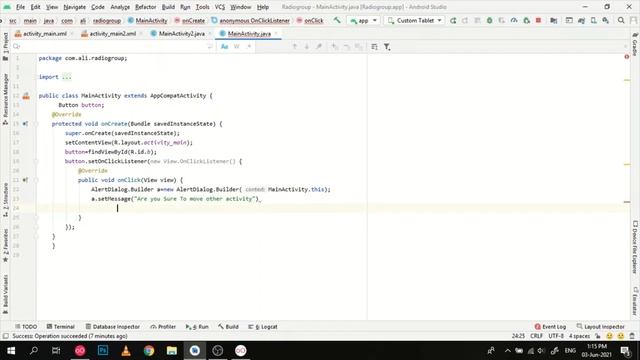Click the red error indicator atop editor scrollbar
Image resolution: width=640 pixels, height=360 pixels.
(x=627, y=57)
